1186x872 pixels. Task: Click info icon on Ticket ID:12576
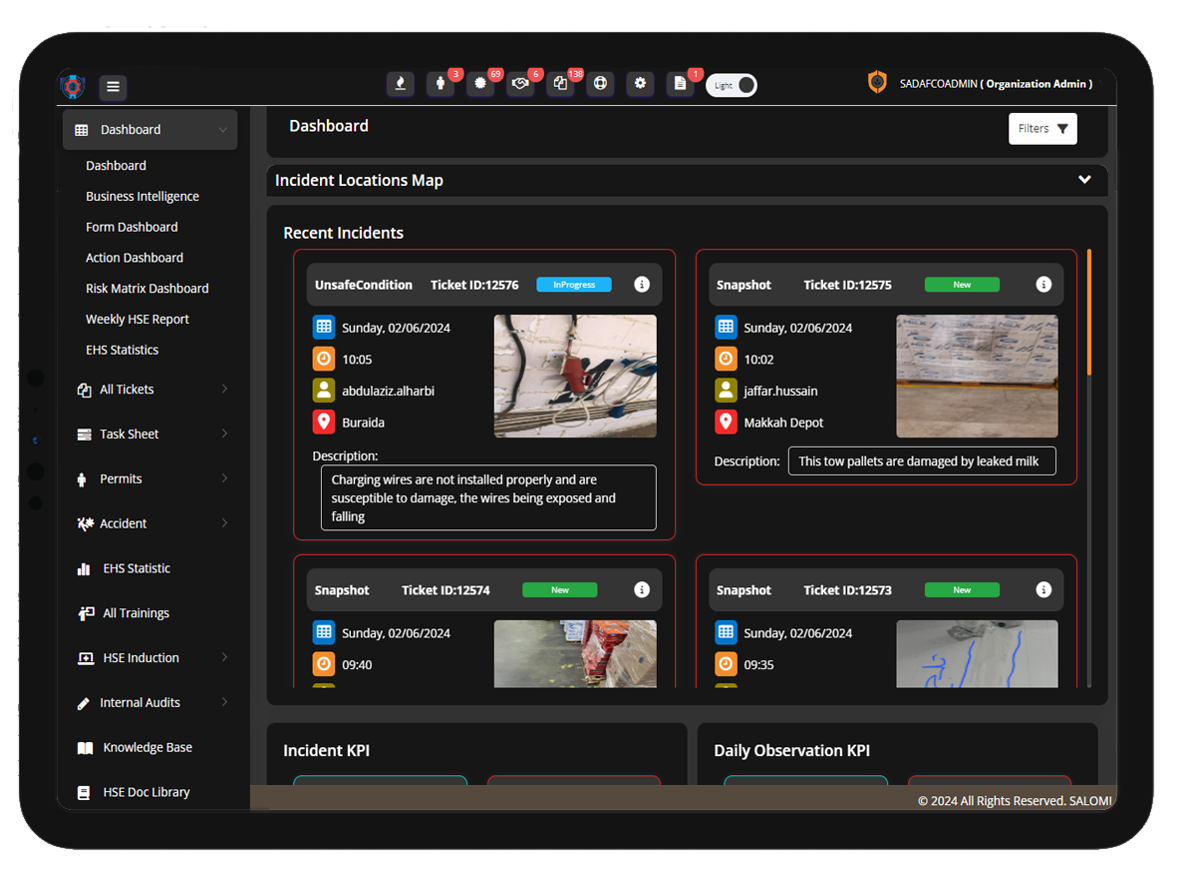point(642,285)
